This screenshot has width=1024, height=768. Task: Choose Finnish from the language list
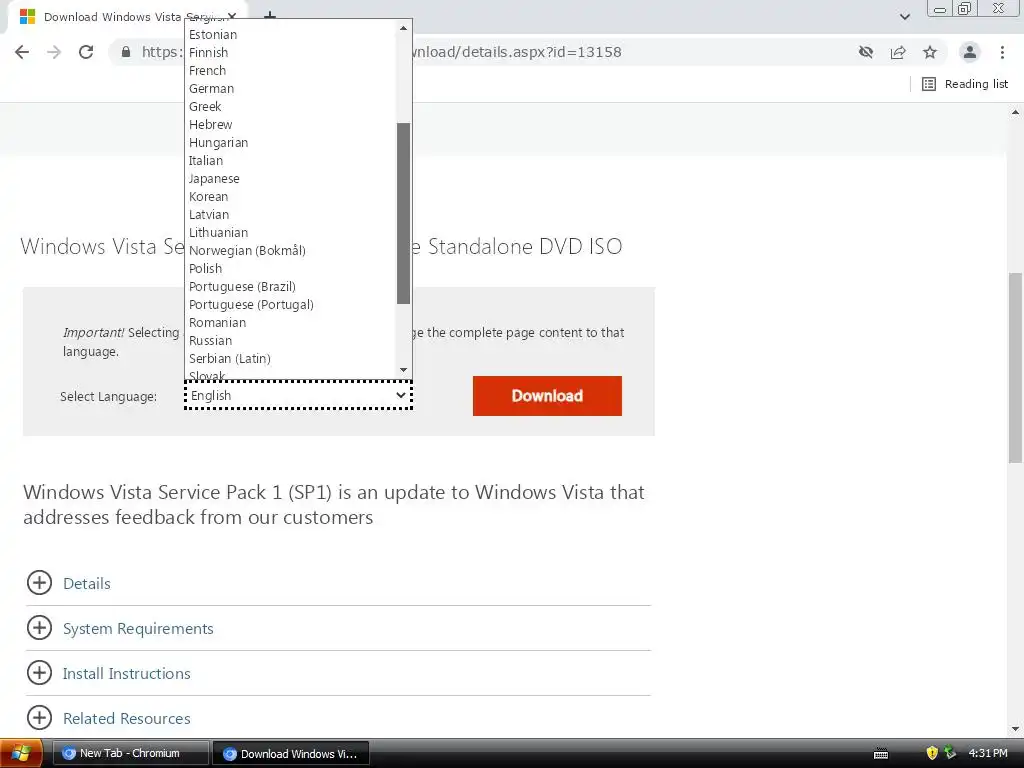[291, 53]
